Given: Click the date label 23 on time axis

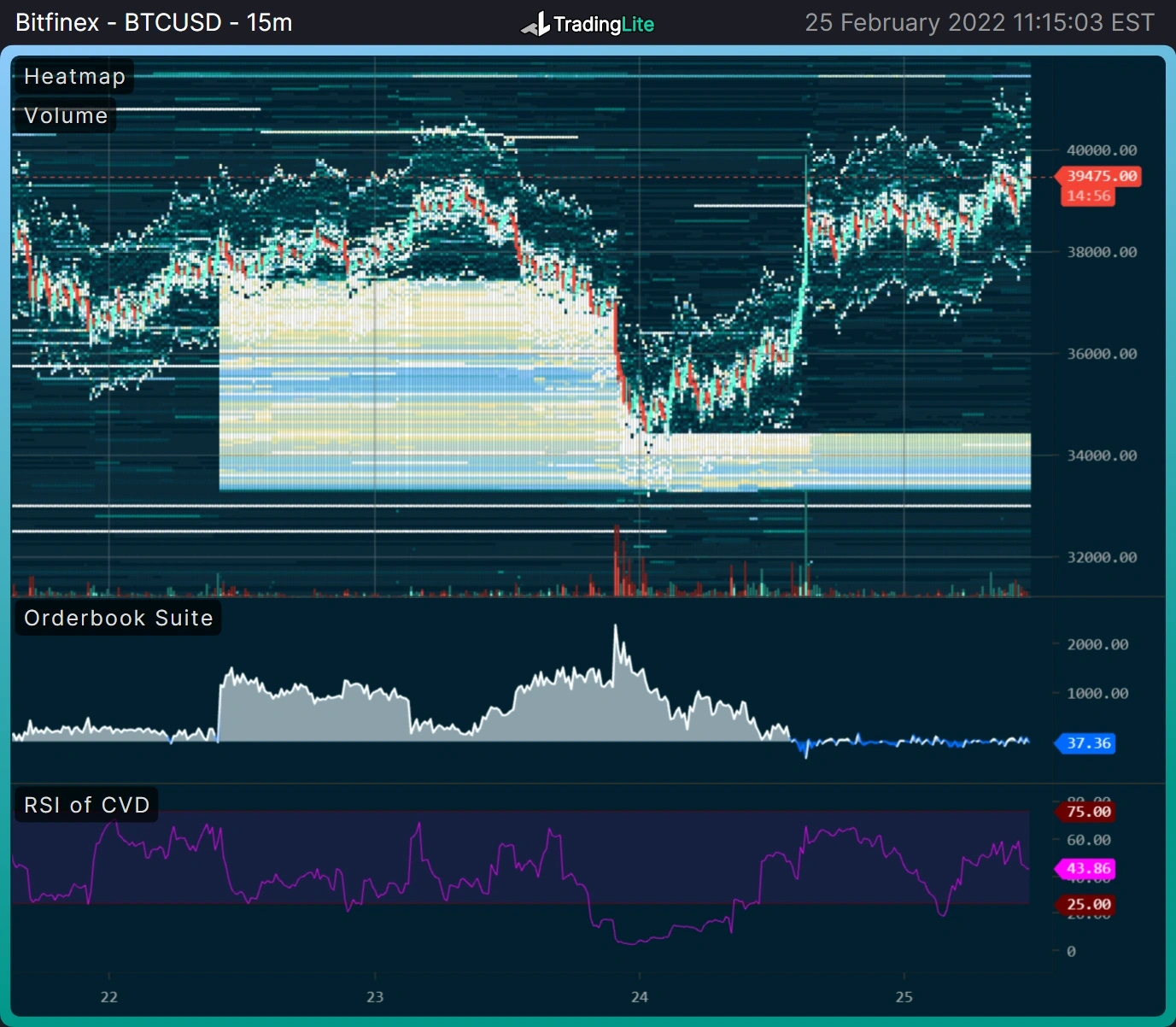Looking at the screenshot, I should pyautogui.click(x=375, y=996).
